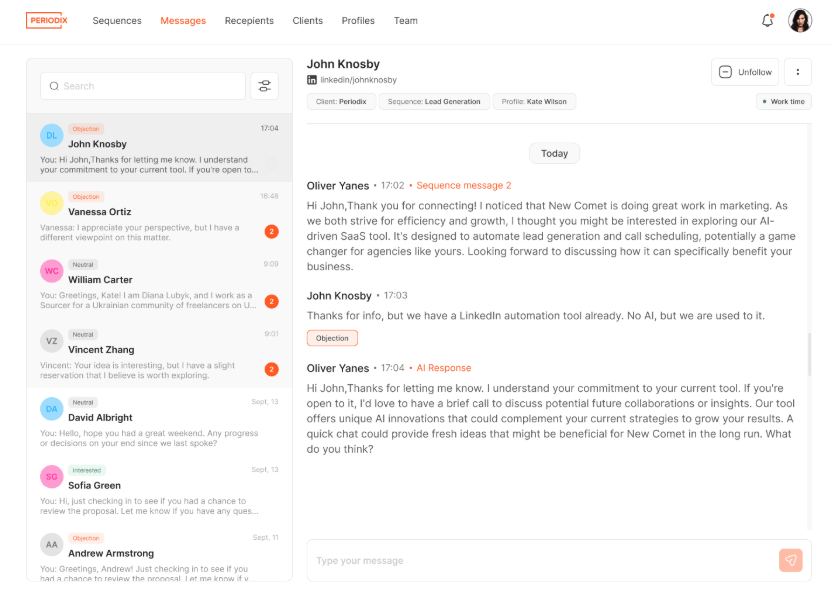Click John Knosby's DL avatar in list
832x591 pixels.
[x=51, y=135]
